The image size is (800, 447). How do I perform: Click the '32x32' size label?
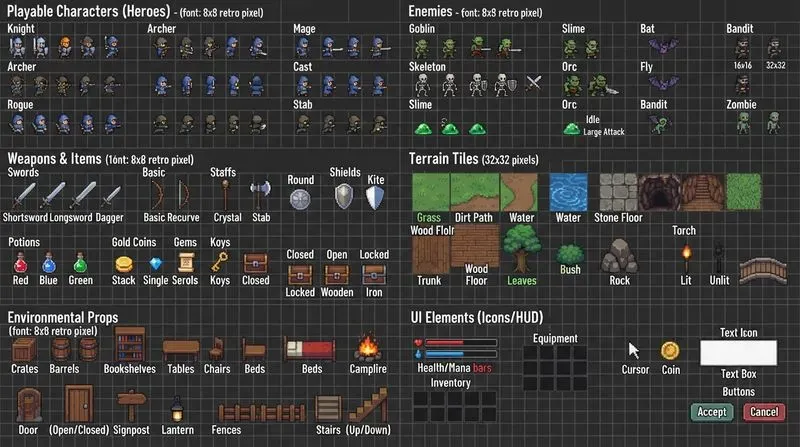coord(776,65)
